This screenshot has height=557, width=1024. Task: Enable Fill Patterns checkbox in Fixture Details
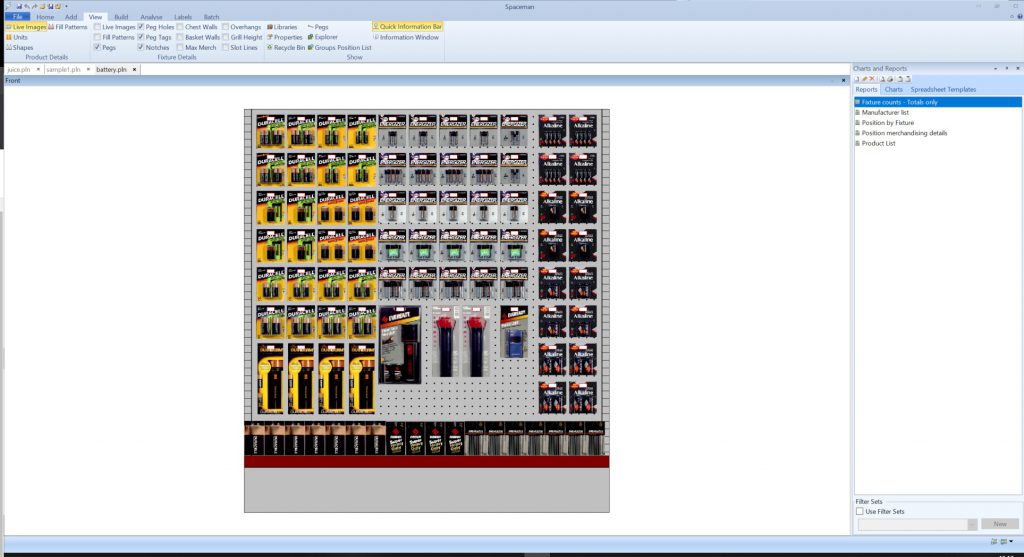[x=97, y=37]
